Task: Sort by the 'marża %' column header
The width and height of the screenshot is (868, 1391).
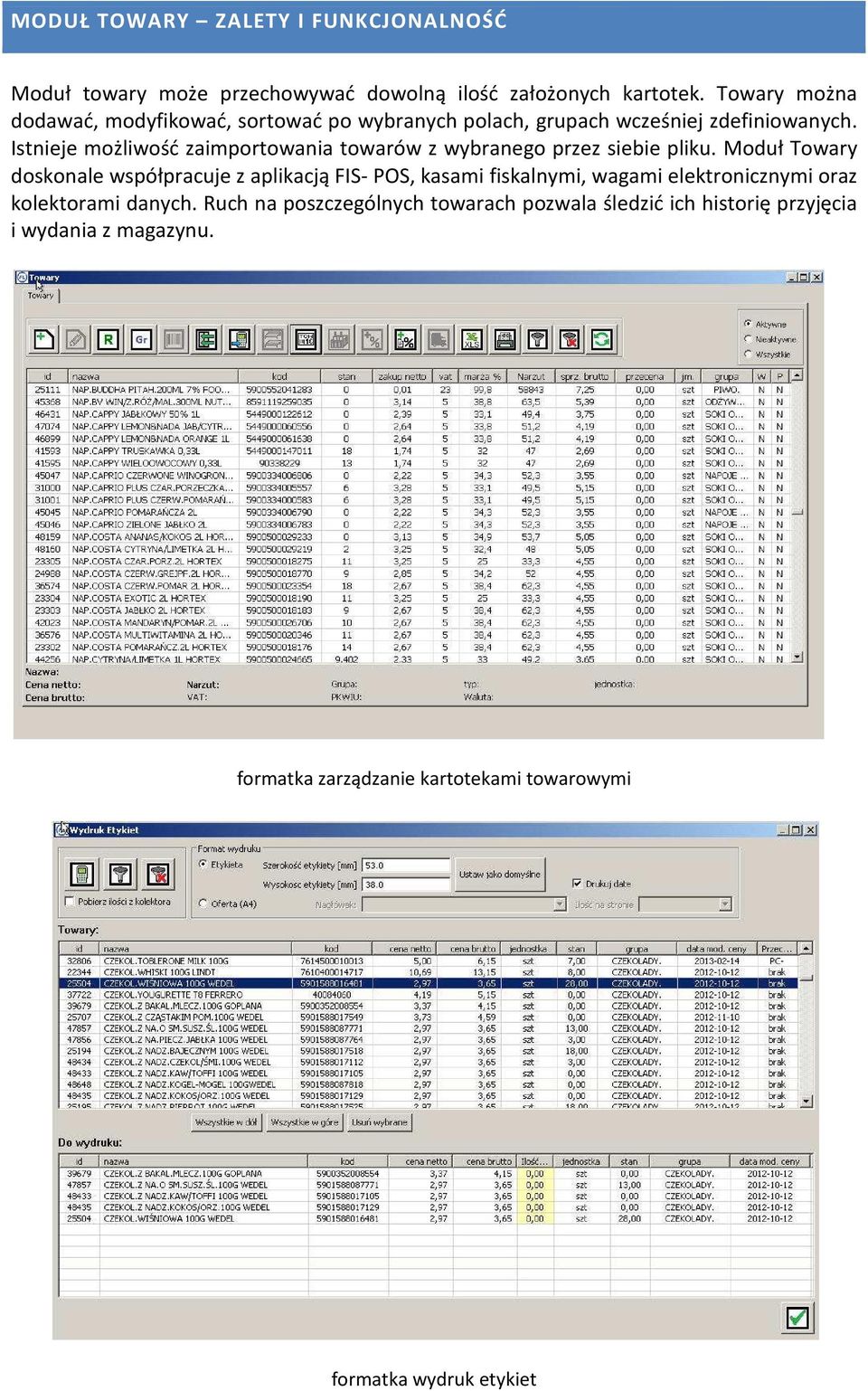Action: pyautogui.click(x=482, y=376)
